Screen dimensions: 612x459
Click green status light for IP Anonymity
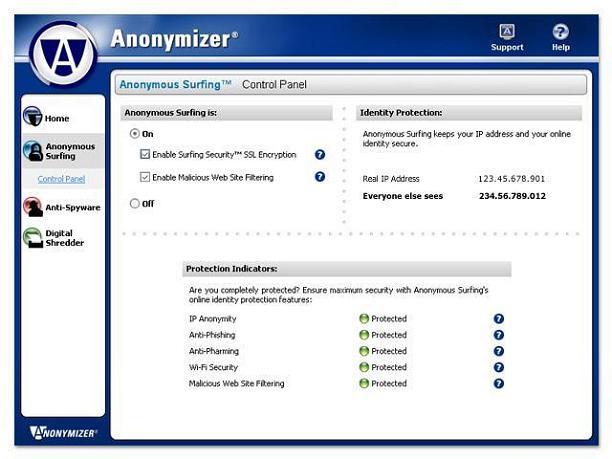[x=364, y=318]
